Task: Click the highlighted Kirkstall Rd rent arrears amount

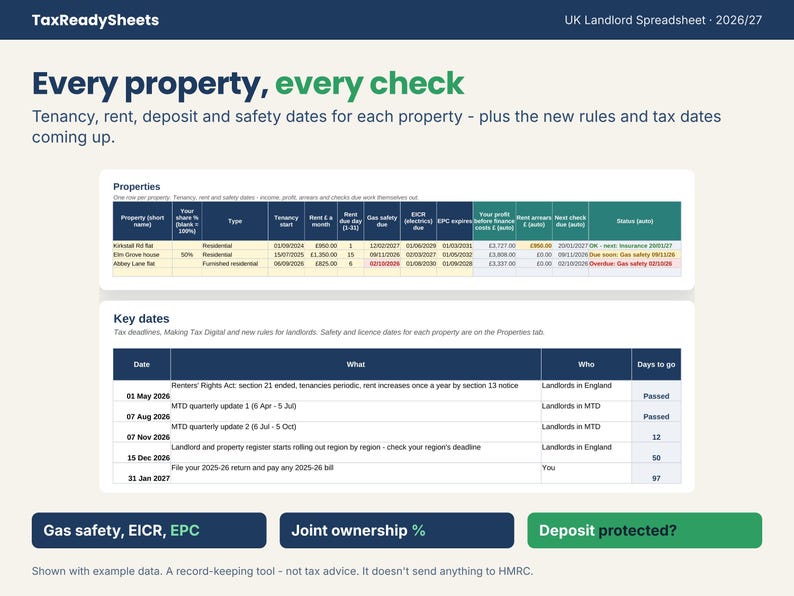Action: tap(534, 246)
